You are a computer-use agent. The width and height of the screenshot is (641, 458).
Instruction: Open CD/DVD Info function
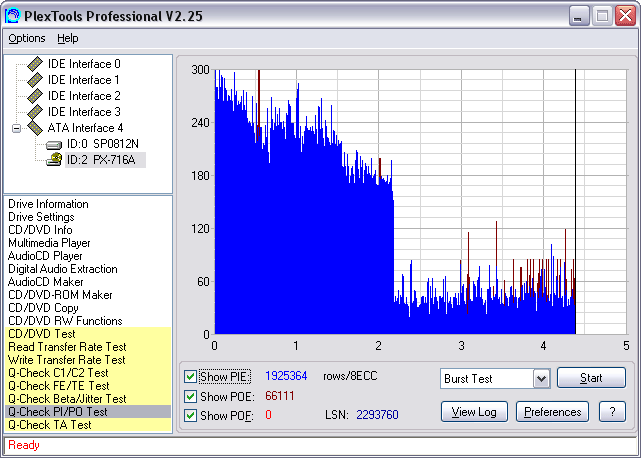[40, 230]
